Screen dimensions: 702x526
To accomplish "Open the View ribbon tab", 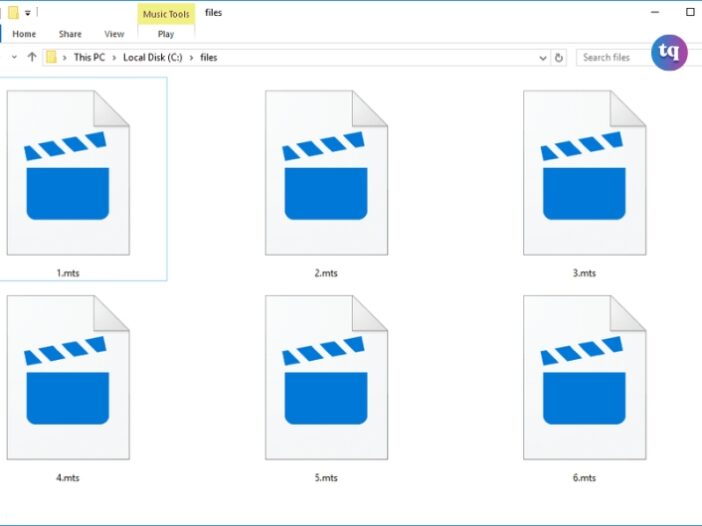I will [x=114, y=34].
